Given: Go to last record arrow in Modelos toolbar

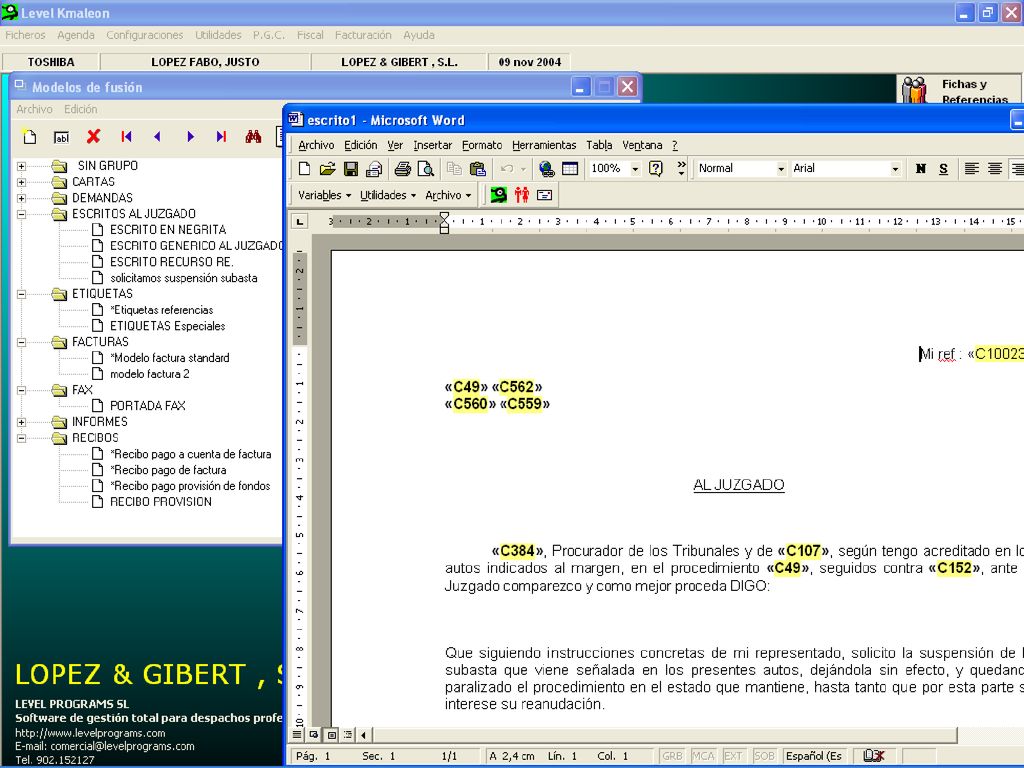Looking at the screenshot, I should tap(221, 136).
